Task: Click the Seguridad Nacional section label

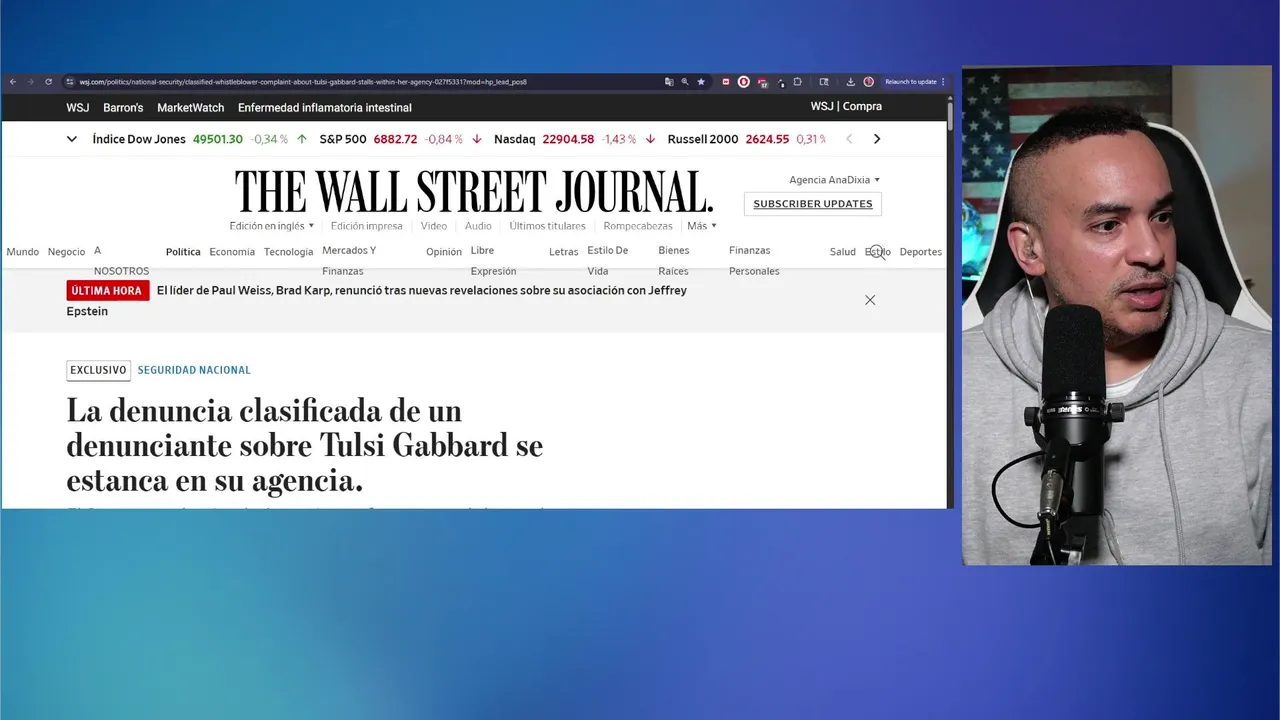Action: point(194,370)
